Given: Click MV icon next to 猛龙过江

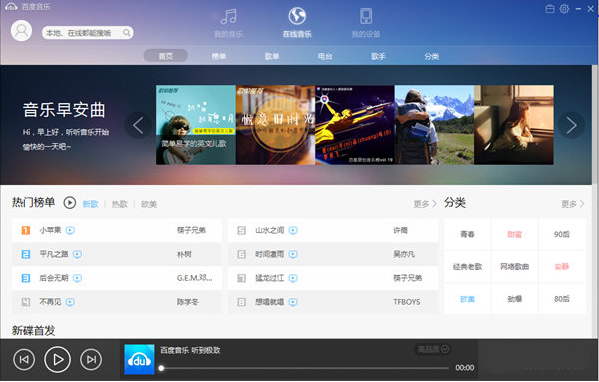Looking at the screenshot, I should (x=293, y=278).
